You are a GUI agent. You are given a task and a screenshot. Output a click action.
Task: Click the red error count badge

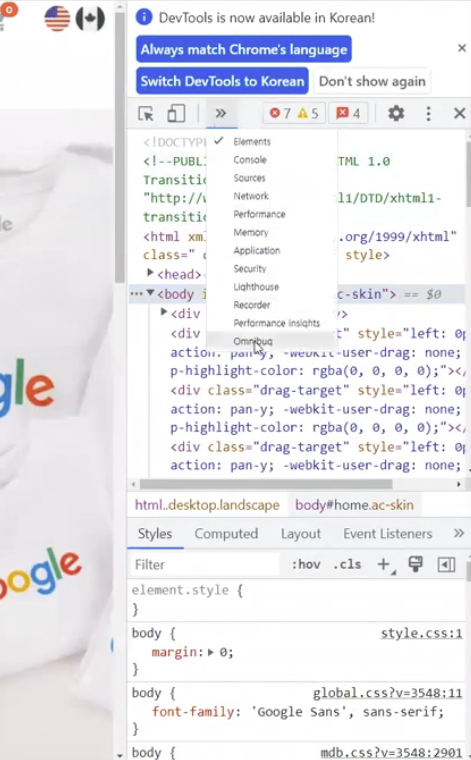coord(281,113)
